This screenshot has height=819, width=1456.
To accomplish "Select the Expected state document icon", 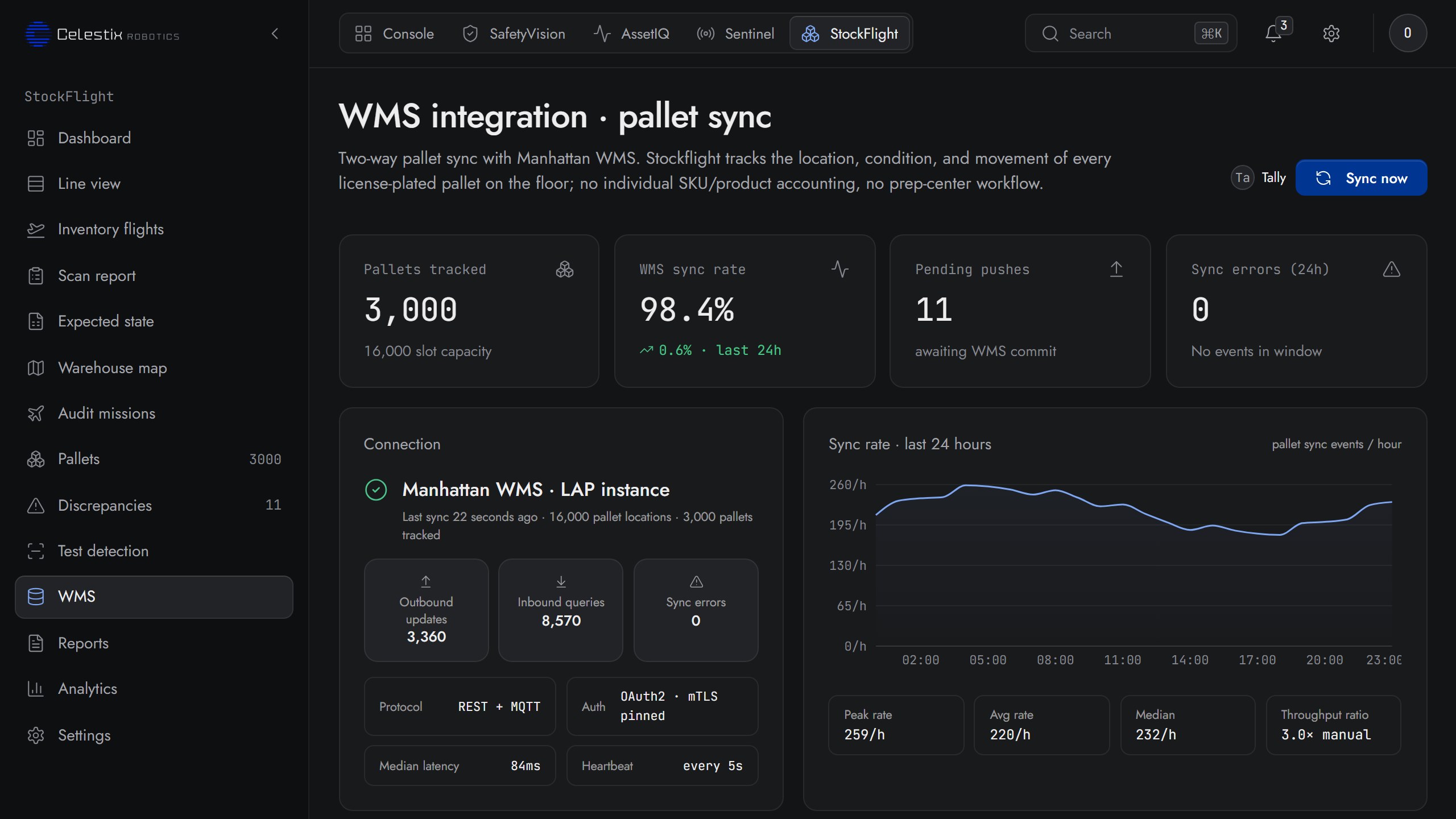I will [x=36, y=321].
